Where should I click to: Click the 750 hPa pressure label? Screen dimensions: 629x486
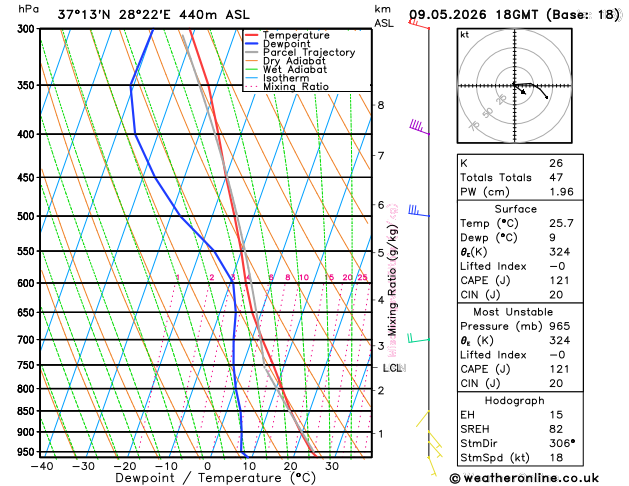tap(28, 365)
